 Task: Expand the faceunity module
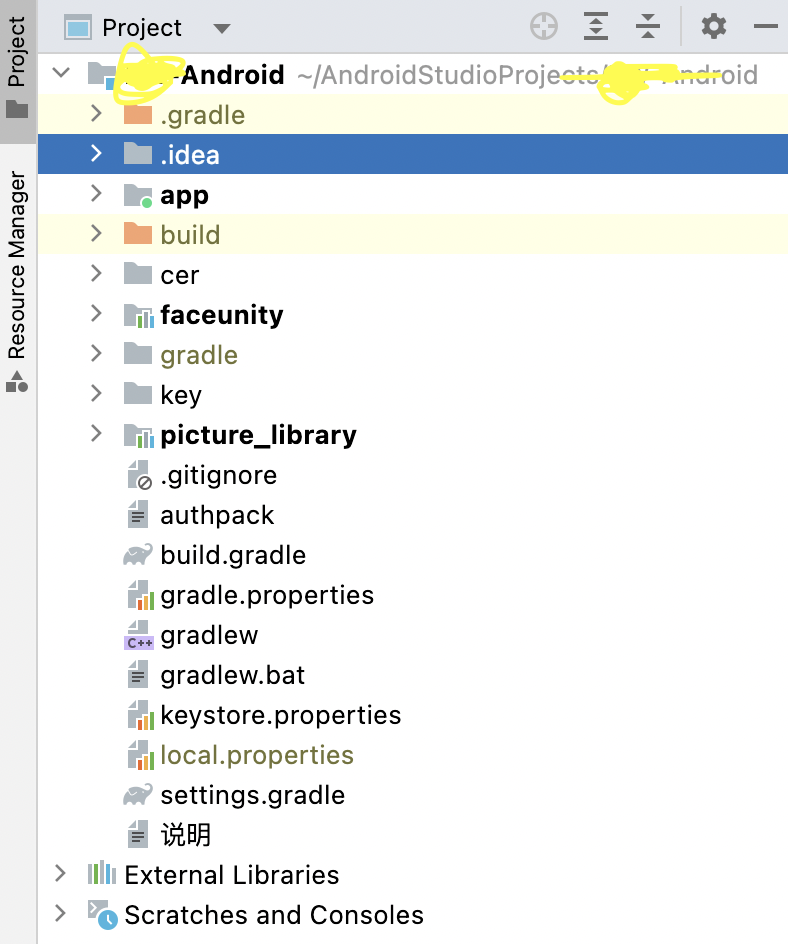(96, 314)
